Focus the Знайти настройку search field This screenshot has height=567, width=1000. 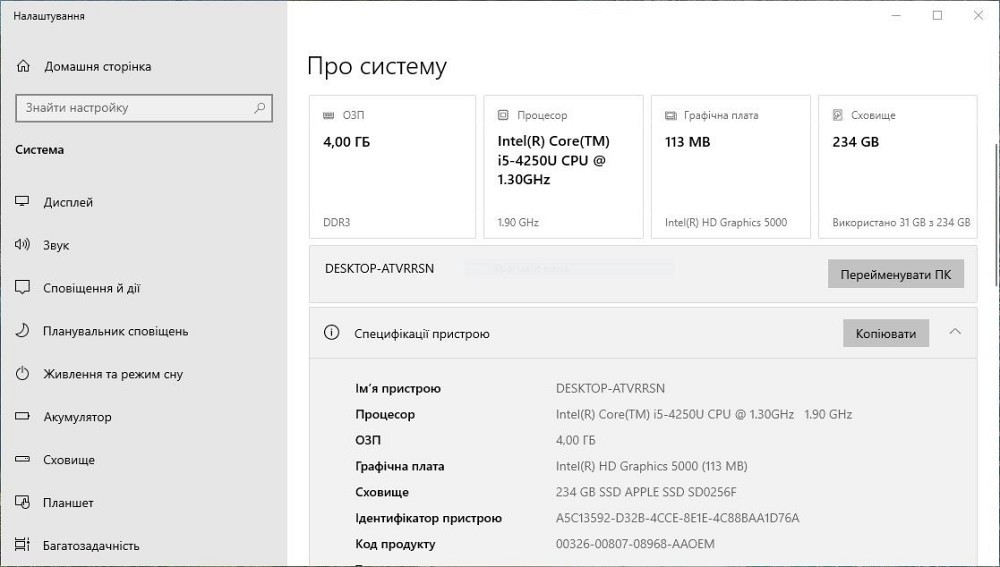143,108
